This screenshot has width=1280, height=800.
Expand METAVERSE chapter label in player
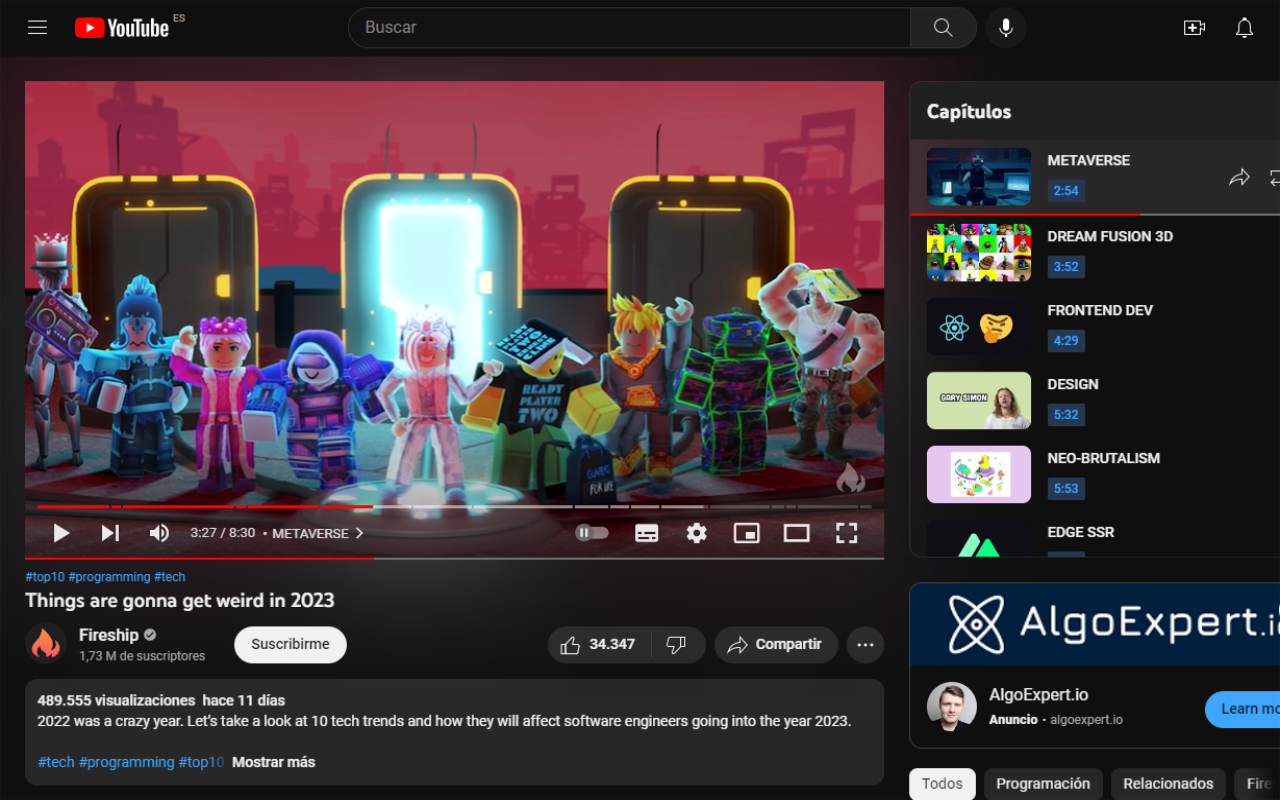click(318, 533)
